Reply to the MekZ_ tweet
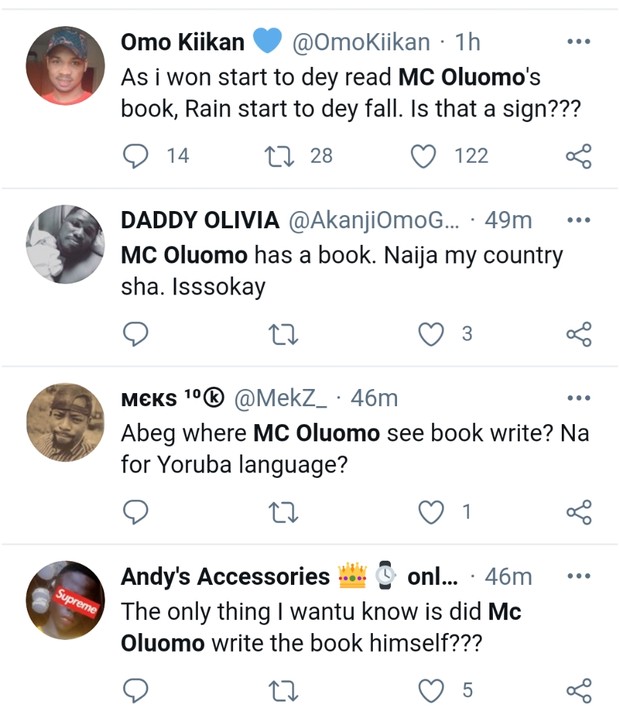 point(135,512)
